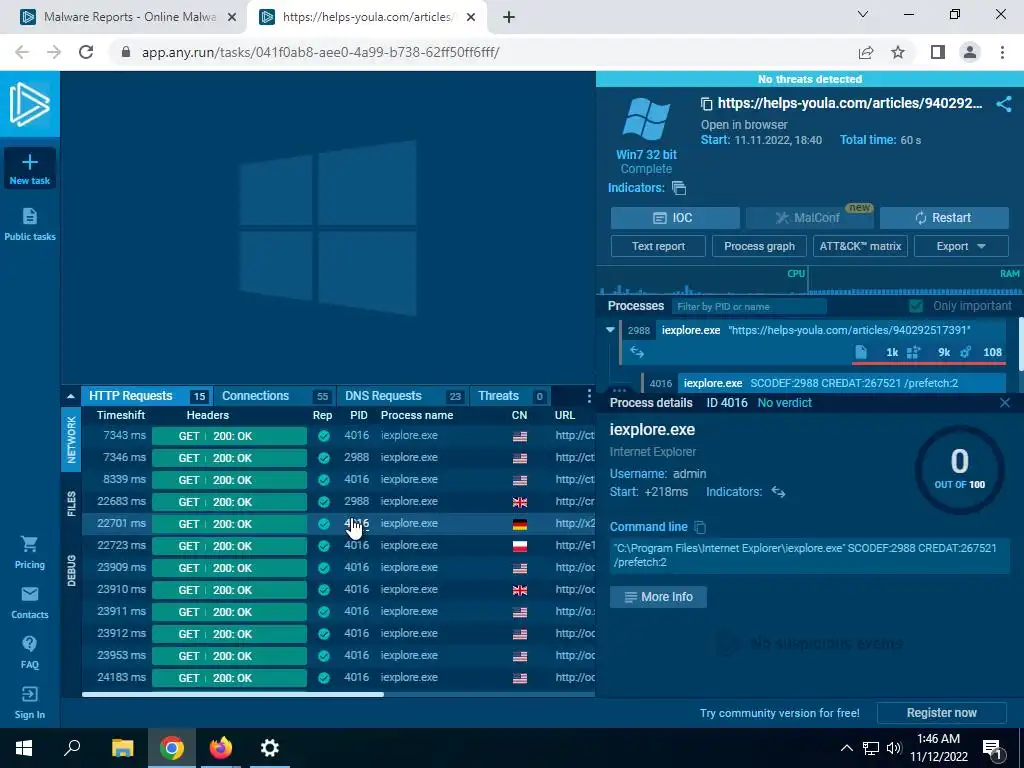Switch to the DNS Requests tab
1024x768 pixels.
[402, 396]
